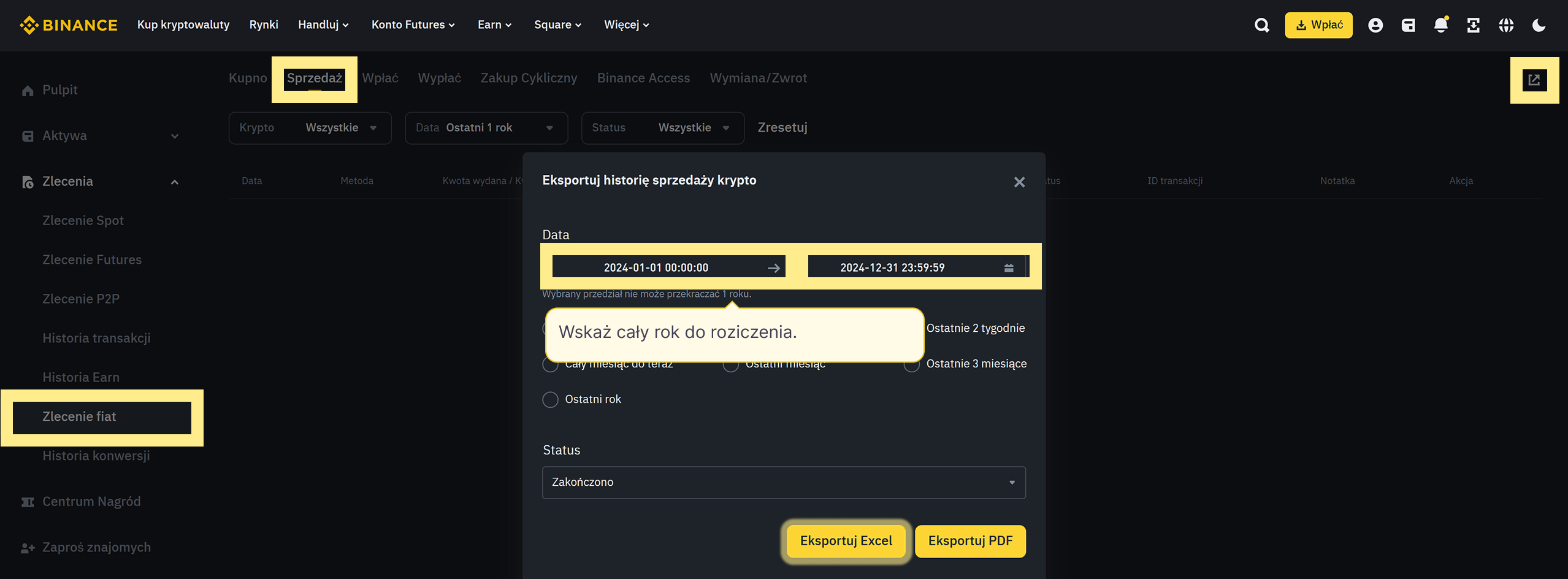Click the download app icon
This screenshot has height=579, width=1568.
click(1473, 25)
